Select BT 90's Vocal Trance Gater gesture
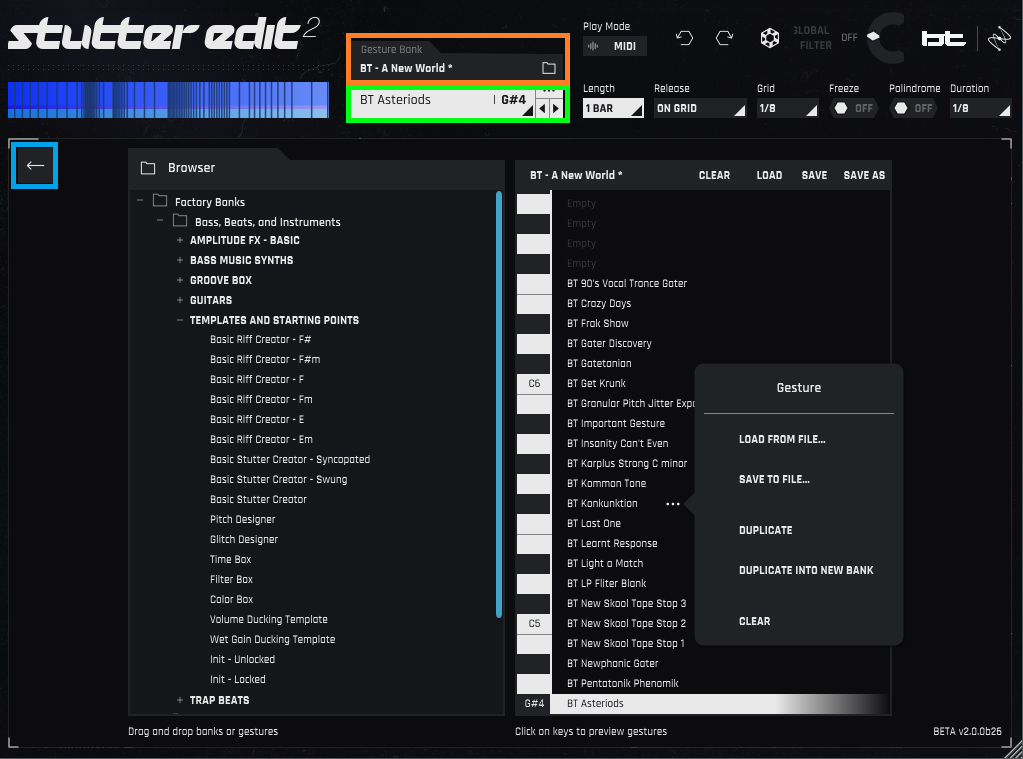This screenshot has height=759, width=1023. pos(626,283)
